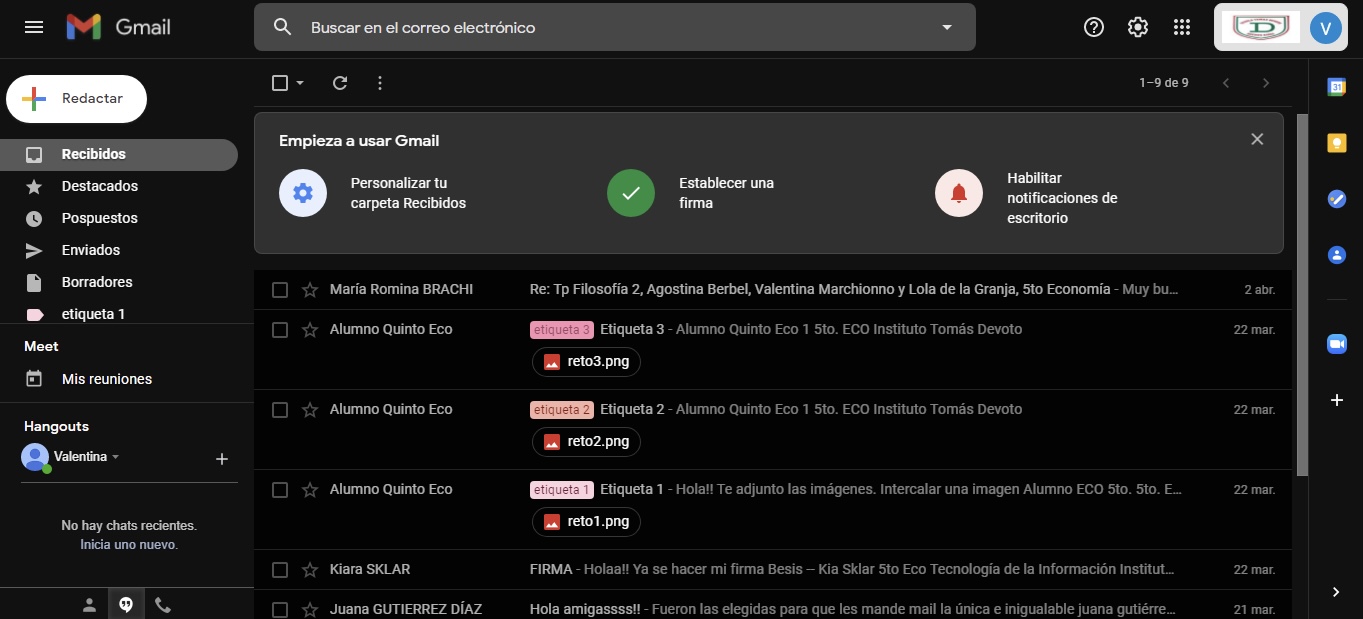This screenshot has width=1363, height=619.
Task: Open the account avatar V
Action: pos(1326,27)
